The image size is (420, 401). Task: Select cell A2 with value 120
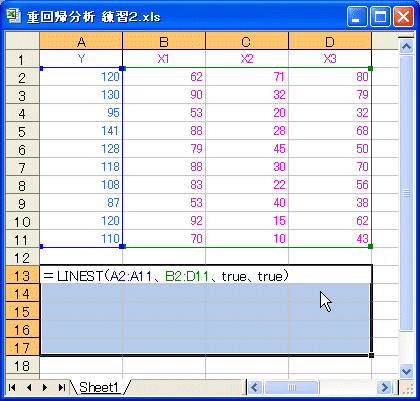[x=81, y=77]
